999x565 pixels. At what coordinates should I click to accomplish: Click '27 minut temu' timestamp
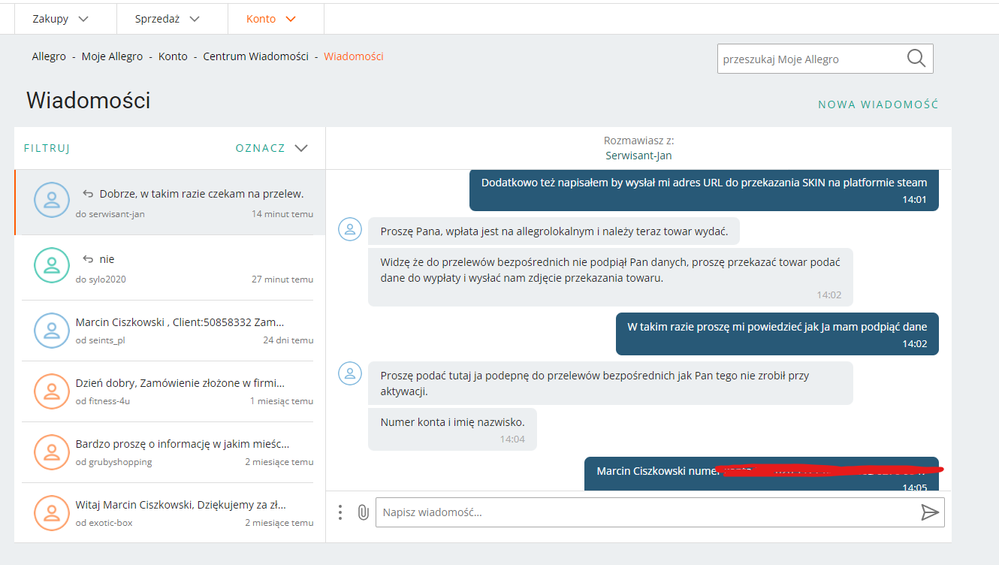coord(282,280)
